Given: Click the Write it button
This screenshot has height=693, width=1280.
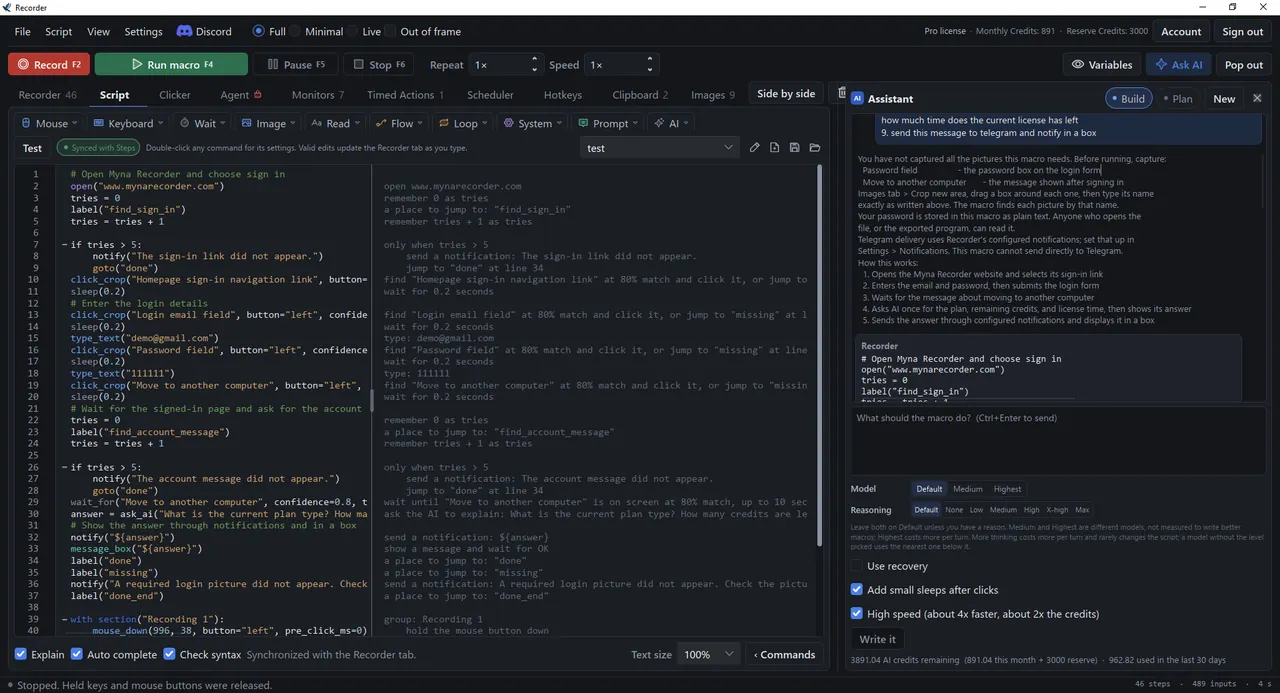Looking at the screenshot, I should (x=878, y=639).
